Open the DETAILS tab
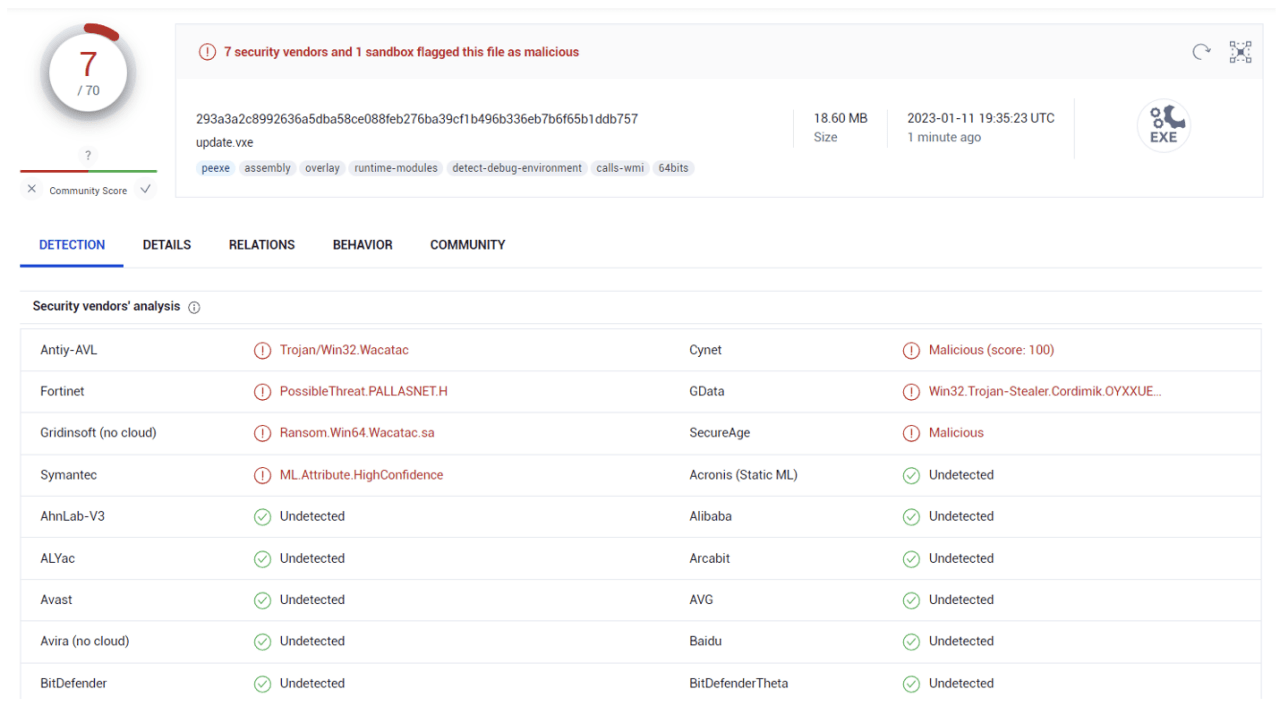The width and height of the screenshot is (1280, 723). coord(167,245)
